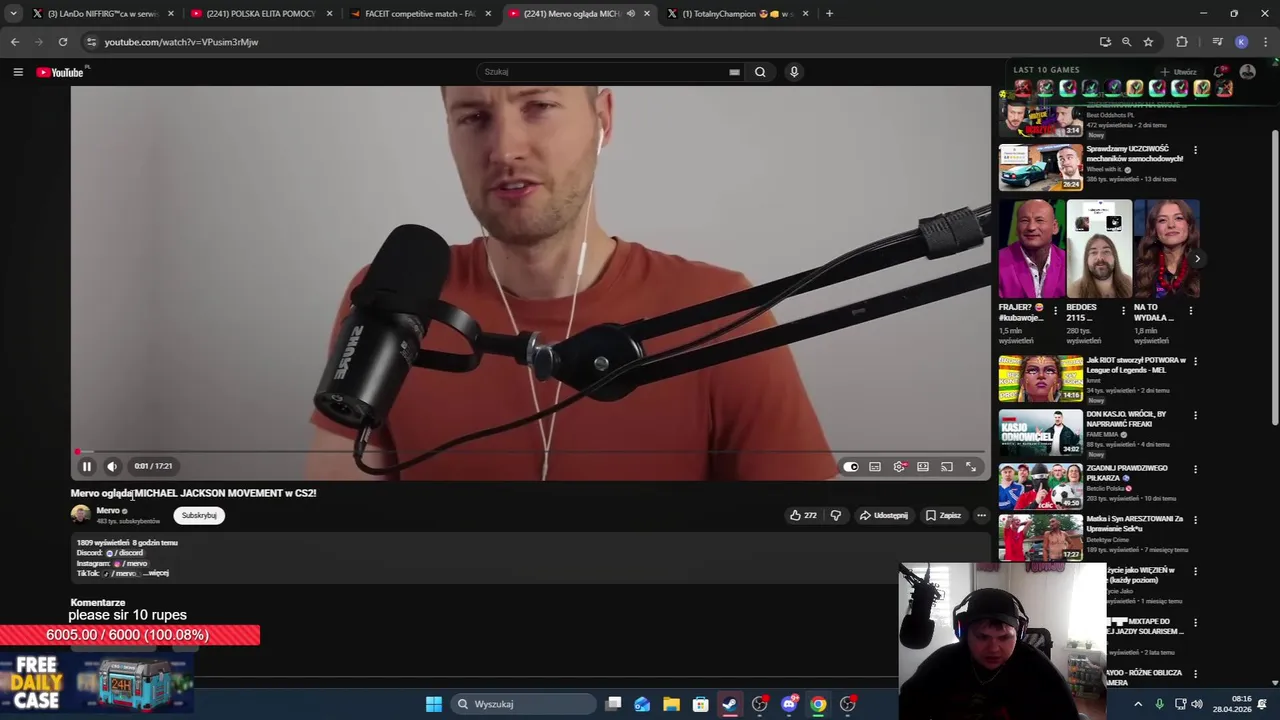Open a new browser tab
Image resolution: width=1280 pixels, height=720 pixels.
tap(829, 14)
